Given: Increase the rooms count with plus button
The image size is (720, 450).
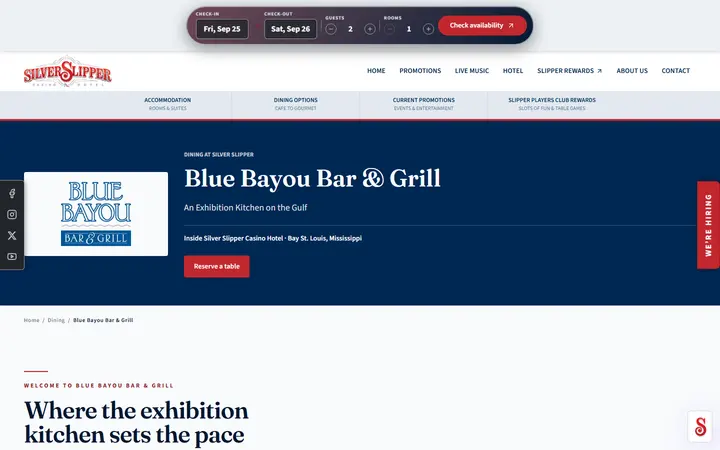Looking at the screenshot, I should click(x=428, y=29).
